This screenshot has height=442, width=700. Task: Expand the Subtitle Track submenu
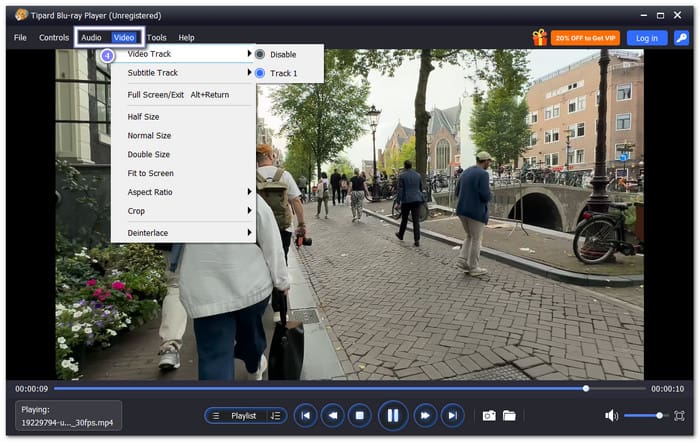(183, 73)
